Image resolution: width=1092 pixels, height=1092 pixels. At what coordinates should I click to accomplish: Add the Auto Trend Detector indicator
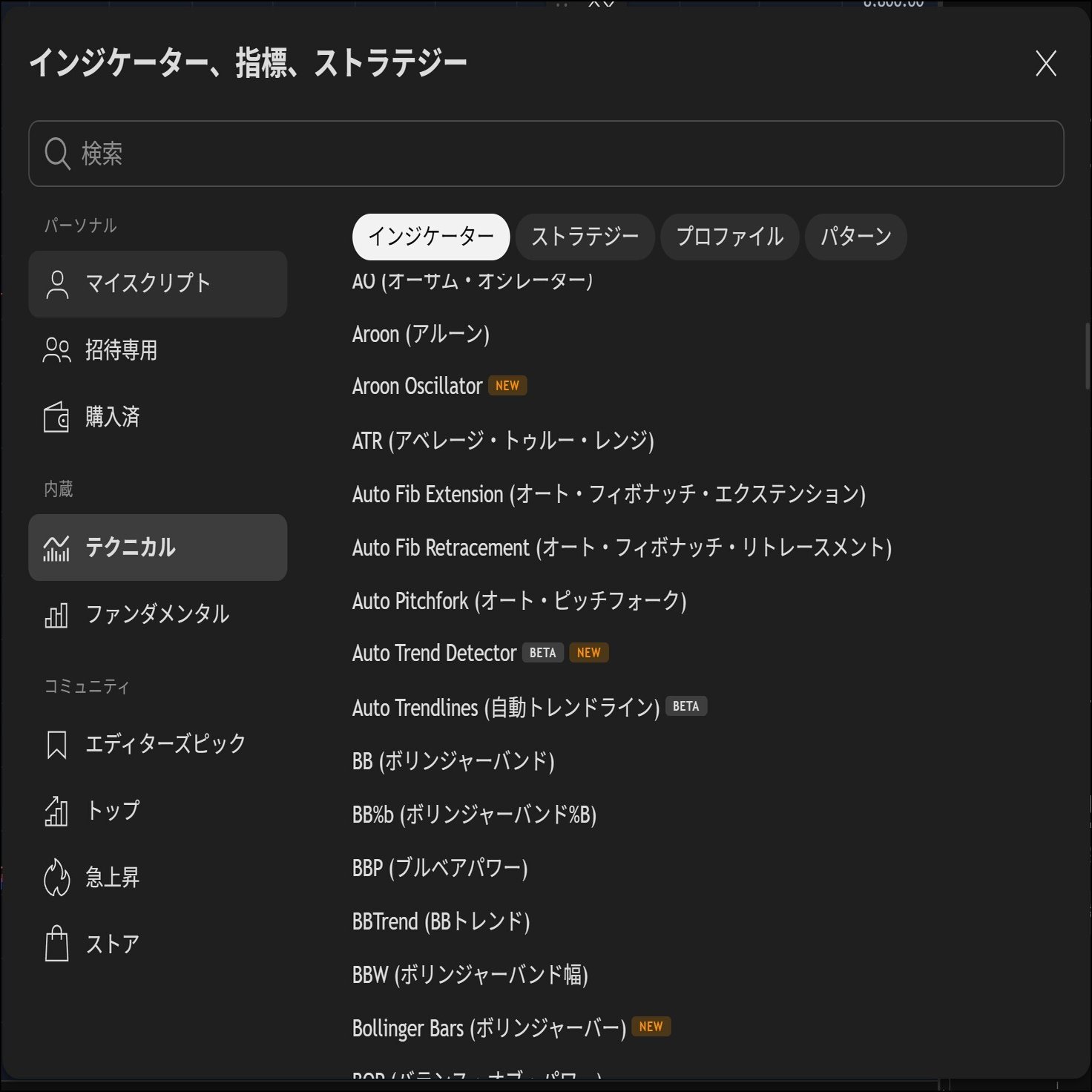[434, 653]
